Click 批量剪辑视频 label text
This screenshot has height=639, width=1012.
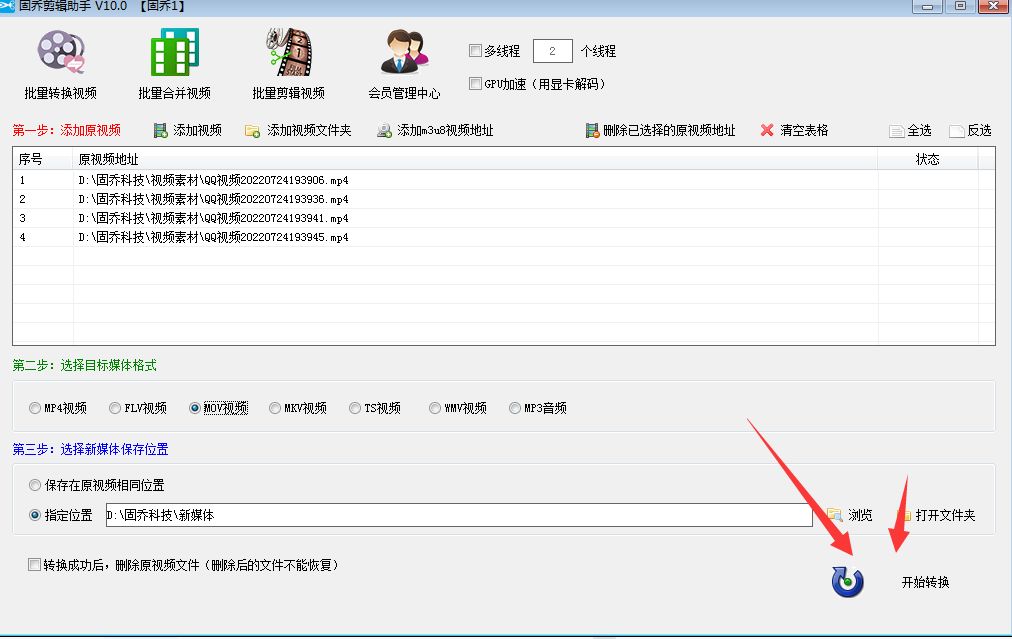coord(288,93)
